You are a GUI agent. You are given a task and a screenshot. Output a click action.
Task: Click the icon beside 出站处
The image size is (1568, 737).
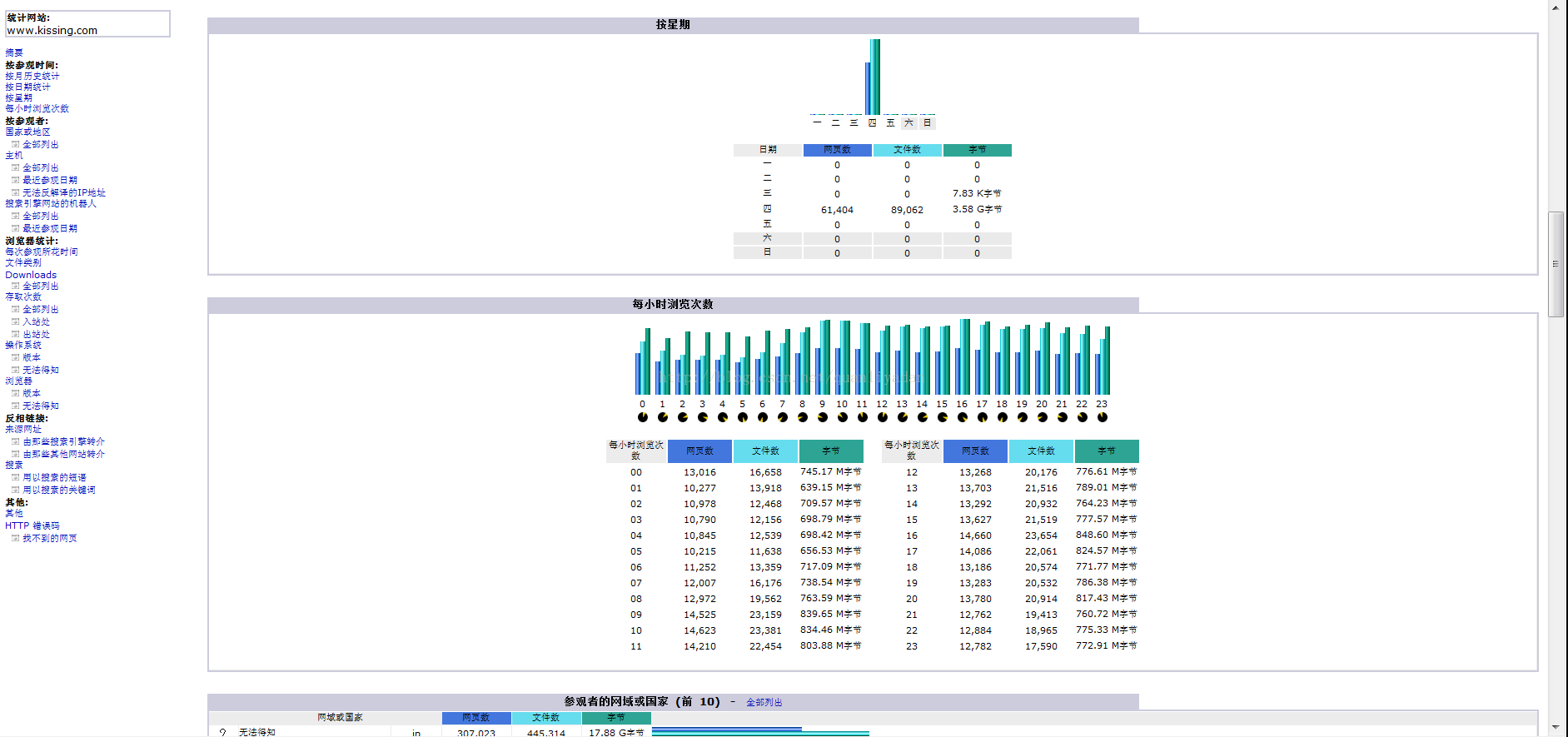(15, 334)
